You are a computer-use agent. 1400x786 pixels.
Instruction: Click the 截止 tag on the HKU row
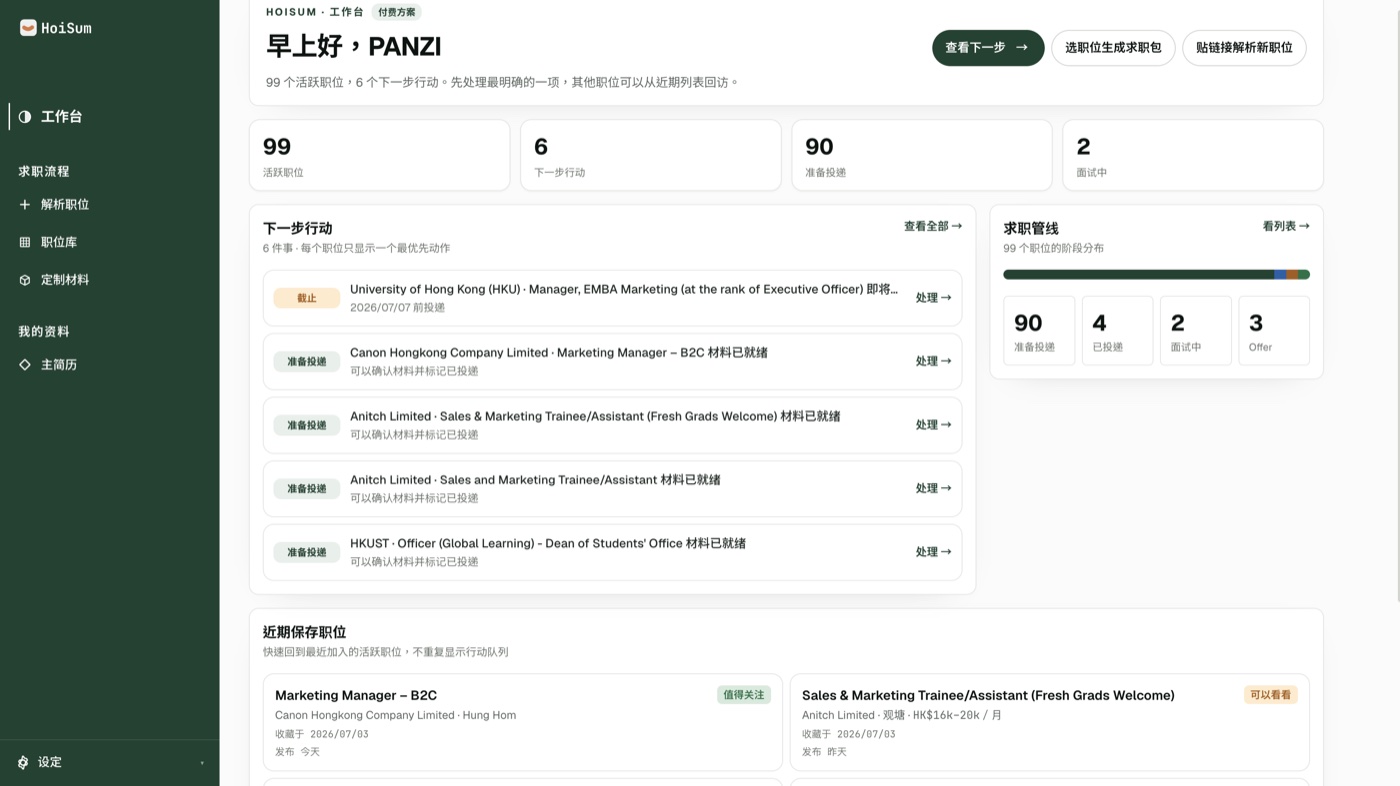(x=307, y=298)
